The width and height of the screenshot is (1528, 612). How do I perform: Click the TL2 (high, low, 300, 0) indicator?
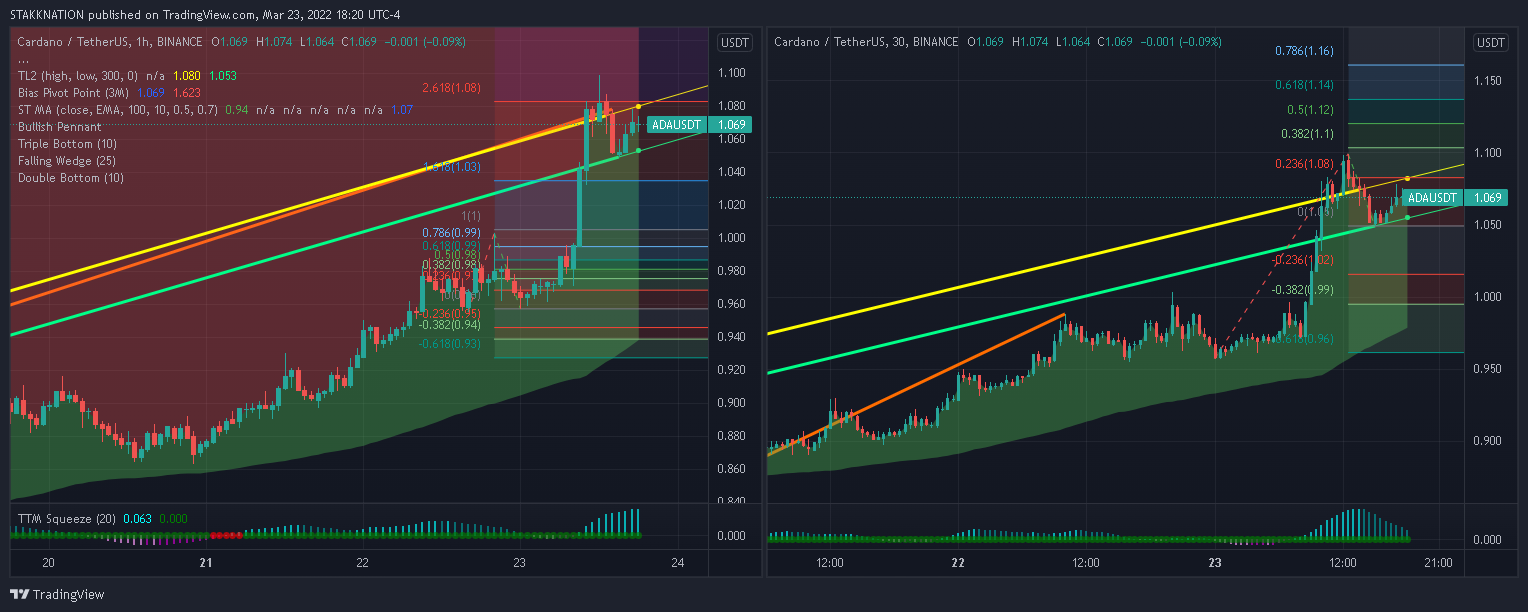coord(77,76)
